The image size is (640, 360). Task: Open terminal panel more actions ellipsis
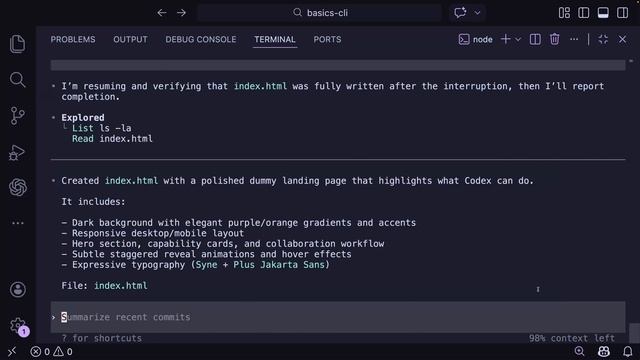pos(574,39)
